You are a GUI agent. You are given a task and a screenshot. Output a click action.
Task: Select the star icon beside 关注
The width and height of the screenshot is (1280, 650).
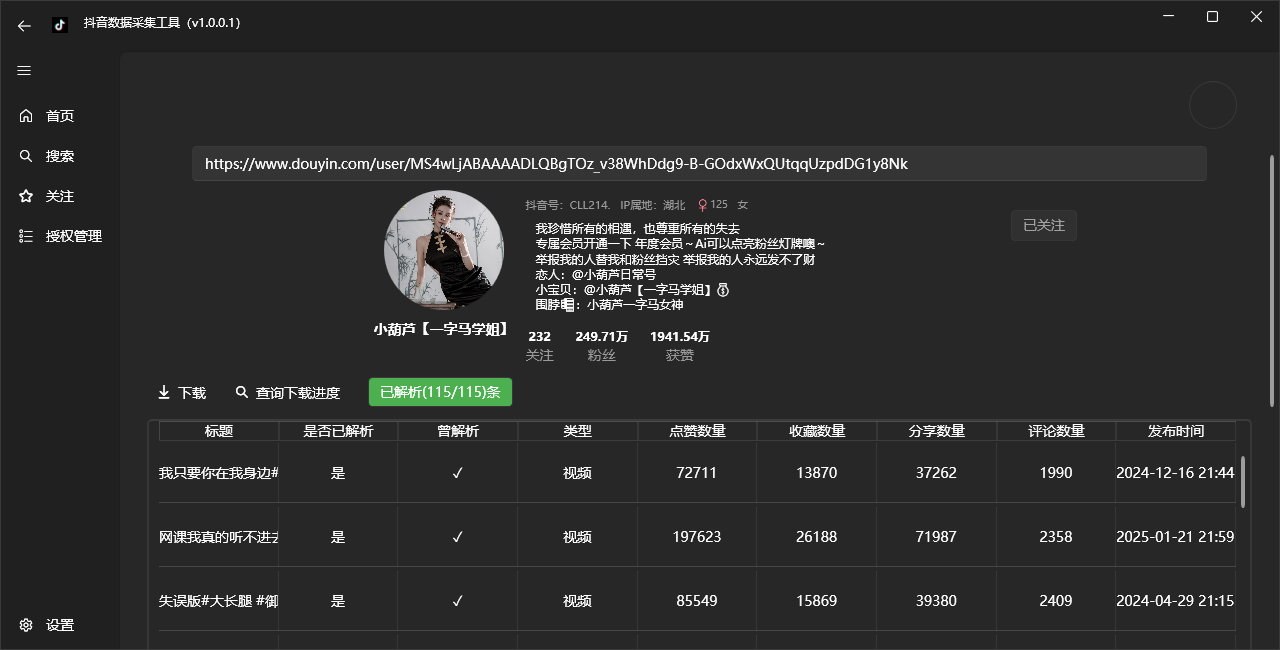coord(26,196)
